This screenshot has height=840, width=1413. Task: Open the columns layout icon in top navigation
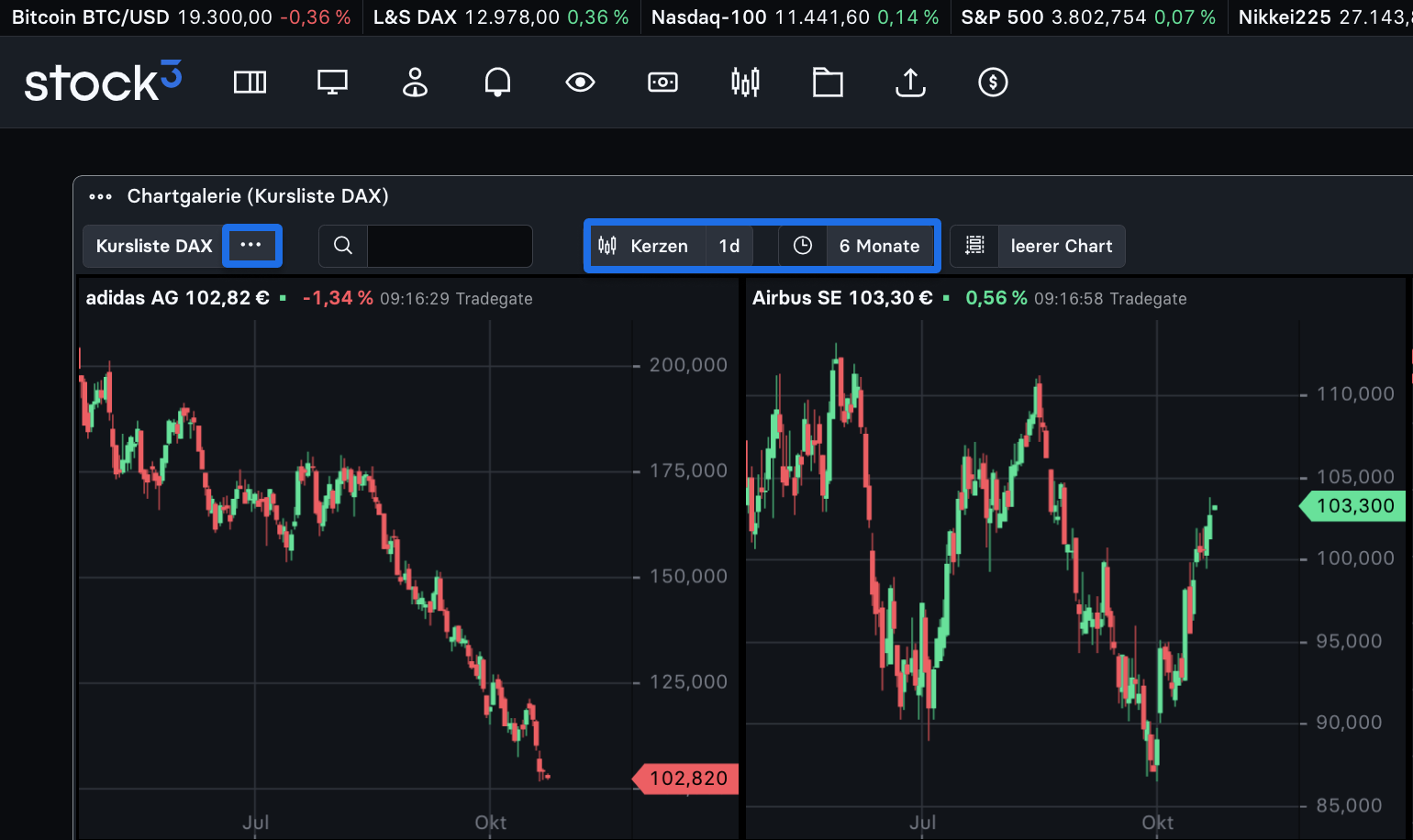[x=250, y=83]
